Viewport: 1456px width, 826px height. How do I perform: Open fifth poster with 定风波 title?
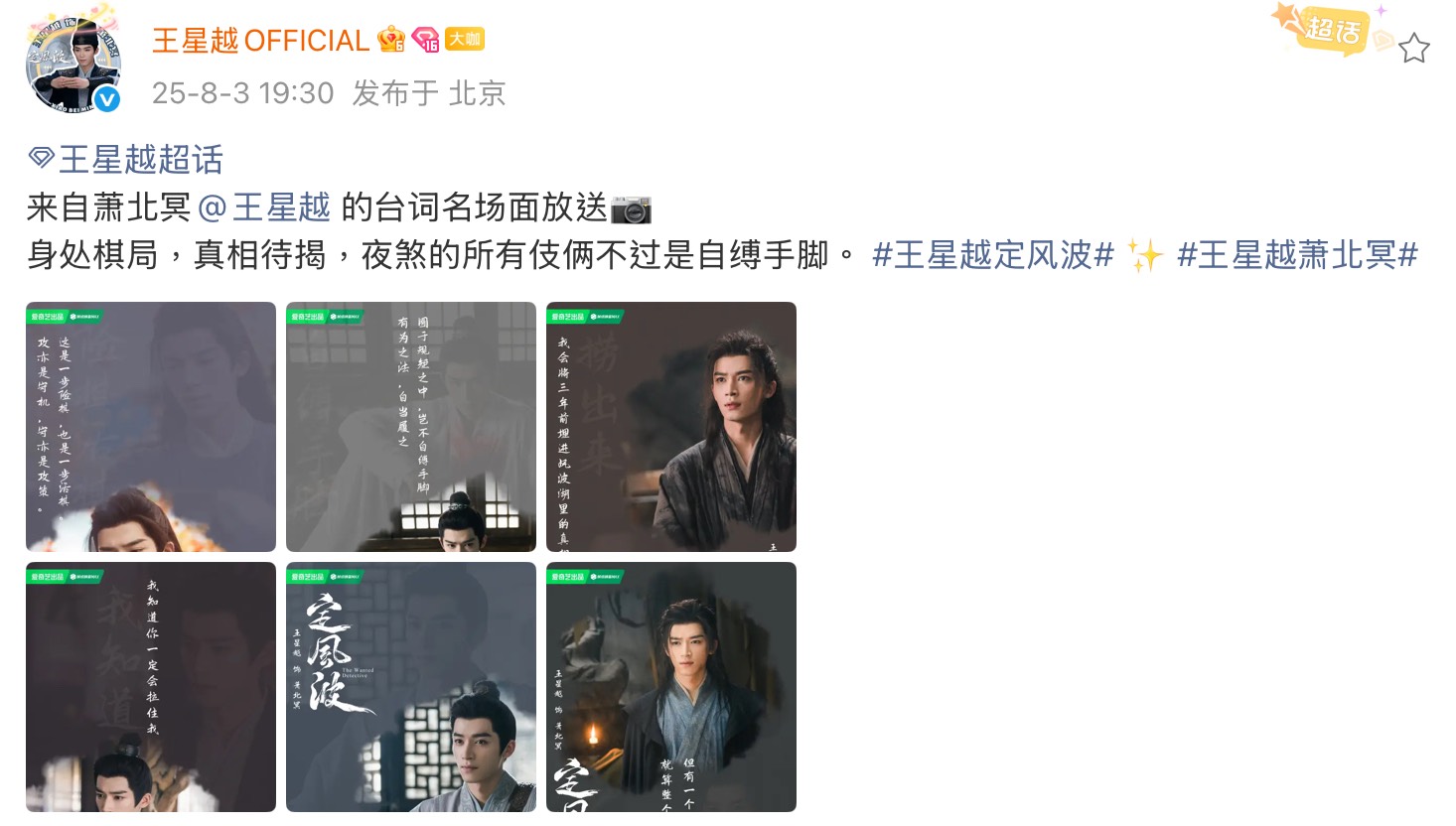point(411,687)
